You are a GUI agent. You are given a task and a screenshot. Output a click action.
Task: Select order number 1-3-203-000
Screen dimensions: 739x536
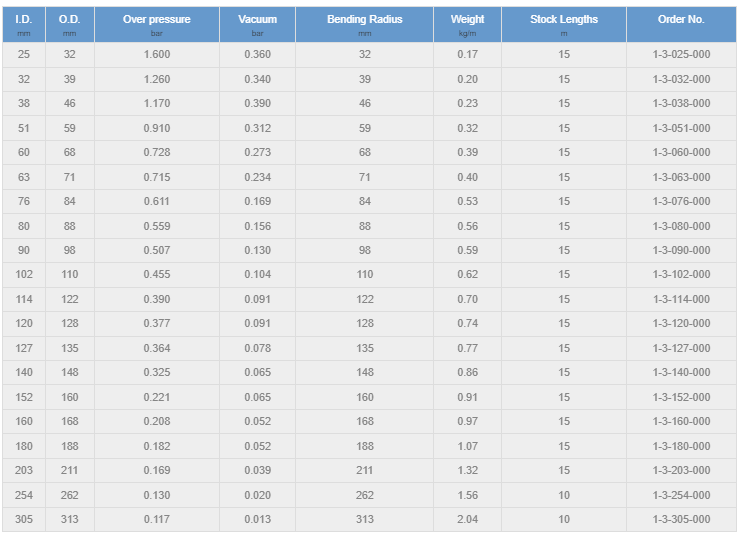681,470
